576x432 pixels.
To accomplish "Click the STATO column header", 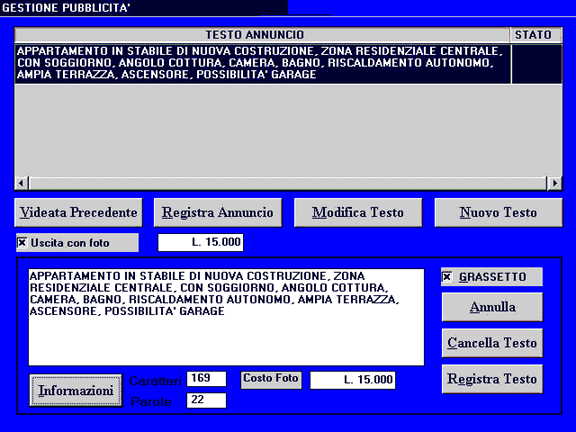I will coord(536,35).
